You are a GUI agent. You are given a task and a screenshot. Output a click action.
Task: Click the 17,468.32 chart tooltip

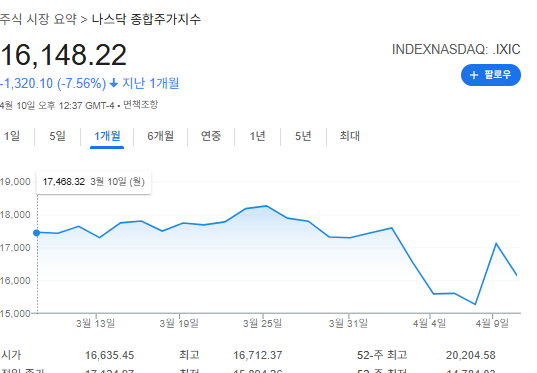[x=93, y=182]
